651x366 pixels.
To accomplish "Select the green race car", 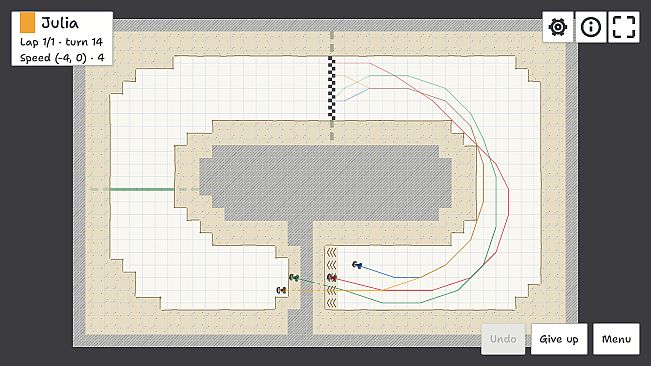I will 294,277.
